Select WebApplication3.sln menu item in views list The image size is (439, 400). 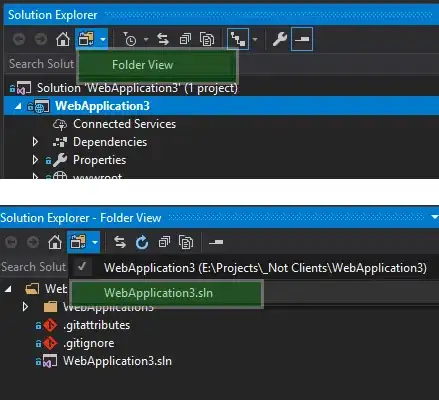[x=167, y=293]
